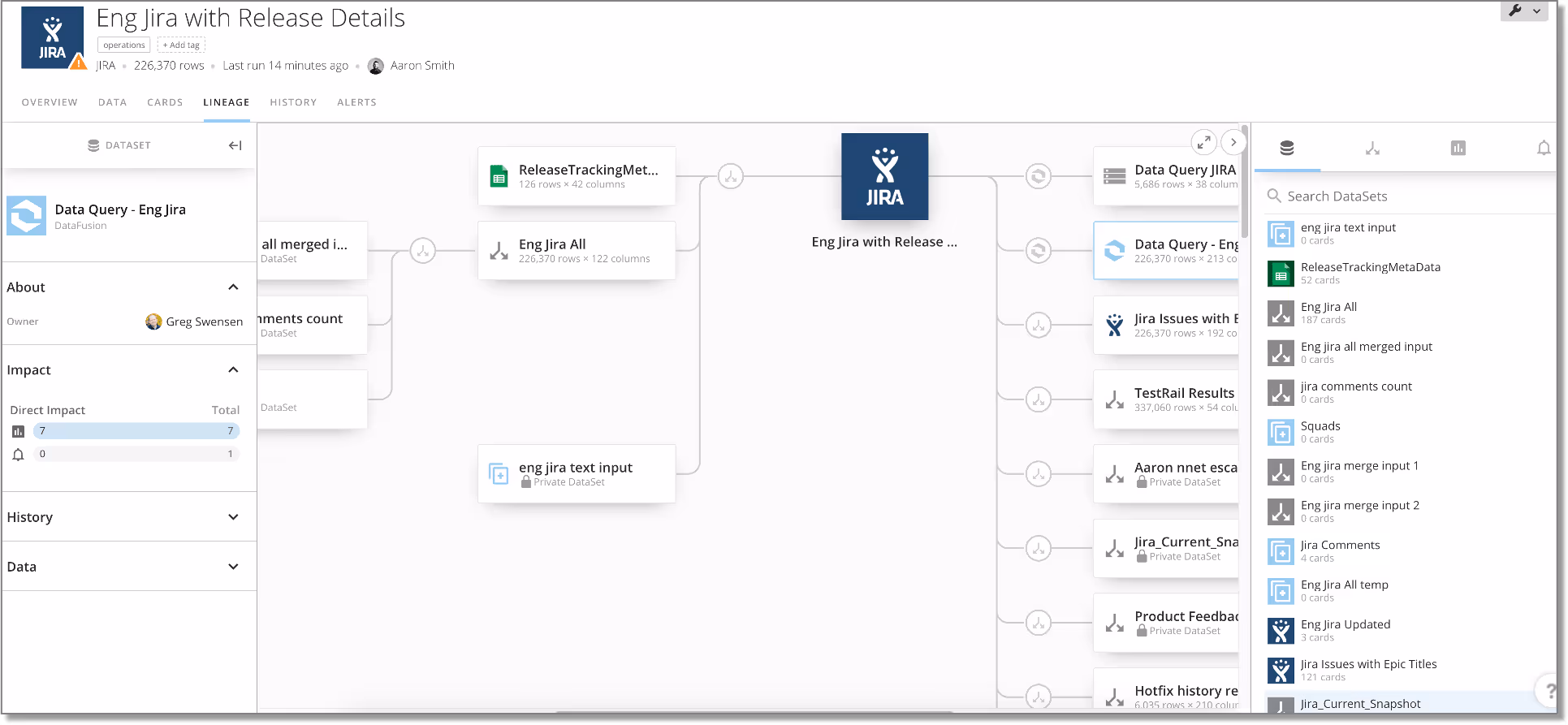
Task: Expand the Data section
Action: pyautogui.click(x=233, y=567)
